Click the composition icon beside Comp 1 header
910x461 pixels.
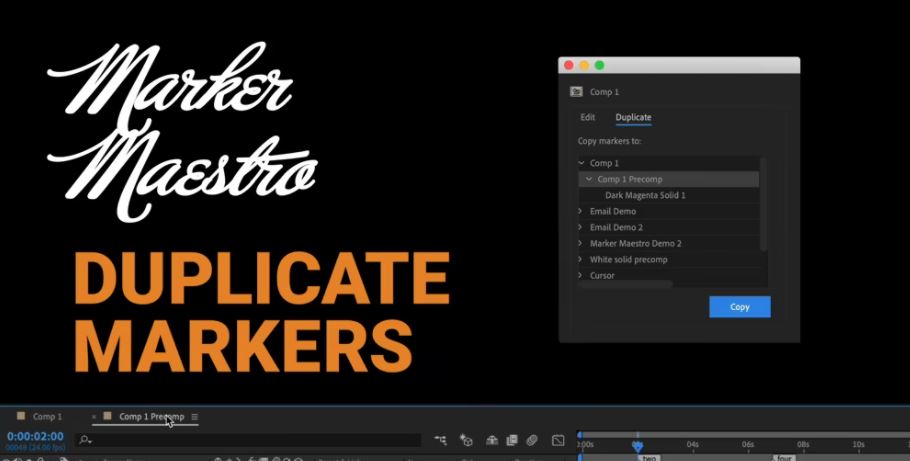[x=576, y=92]
